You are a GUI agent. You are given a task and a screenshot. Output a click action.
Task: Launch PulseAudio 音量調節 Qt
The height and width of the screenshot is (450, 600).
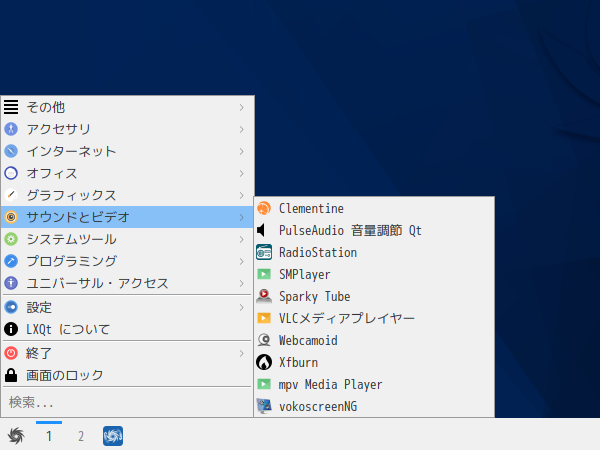(x=374, y=230)
